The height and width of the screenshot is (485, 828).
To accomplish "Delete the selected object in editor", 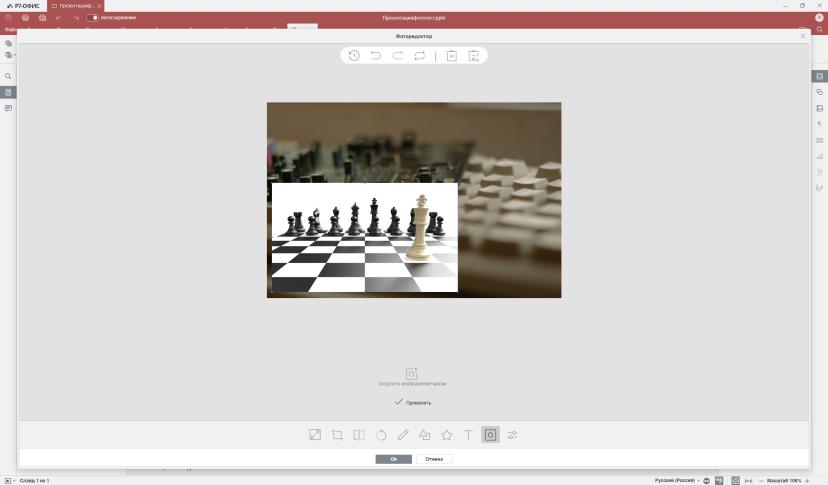I will click(451, 55).
